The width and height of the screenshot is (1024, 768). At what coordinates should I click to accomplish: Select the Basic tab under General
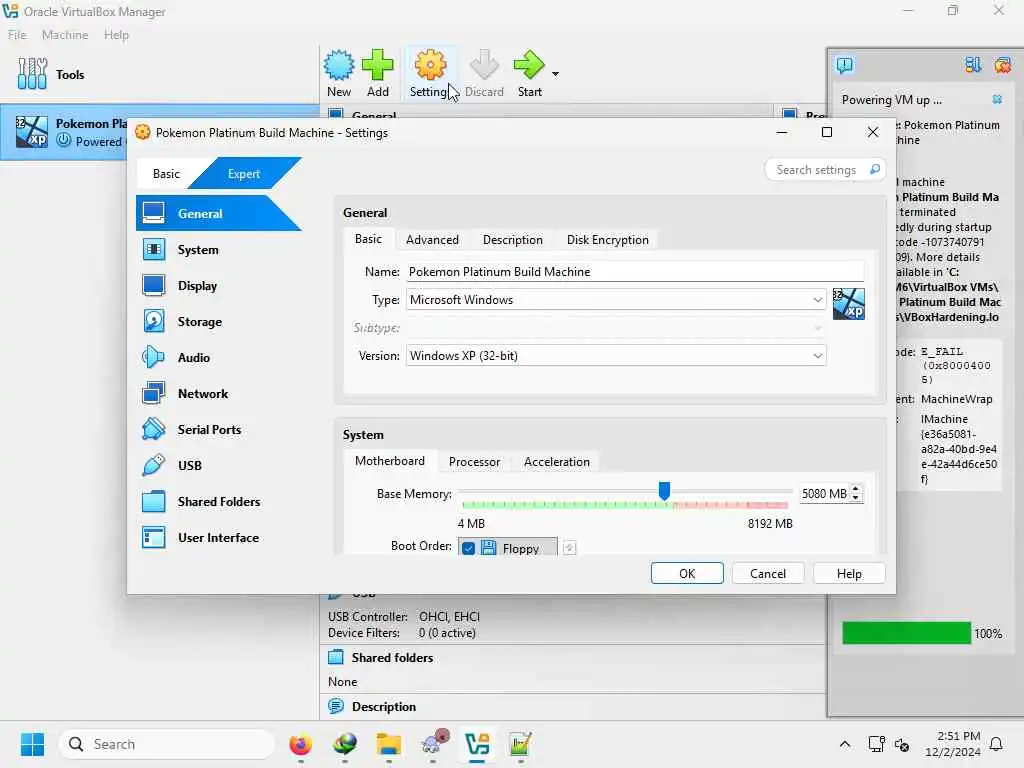[368, 239]
